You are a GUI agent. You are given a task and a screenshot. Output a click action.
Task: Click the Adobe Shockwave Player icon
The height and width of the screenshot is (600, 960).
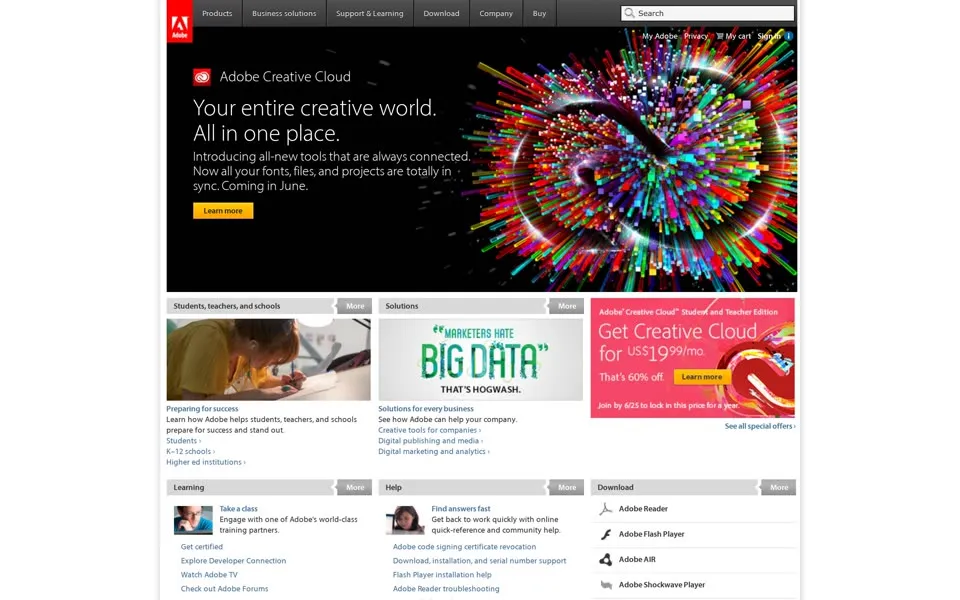coord(606,585)
